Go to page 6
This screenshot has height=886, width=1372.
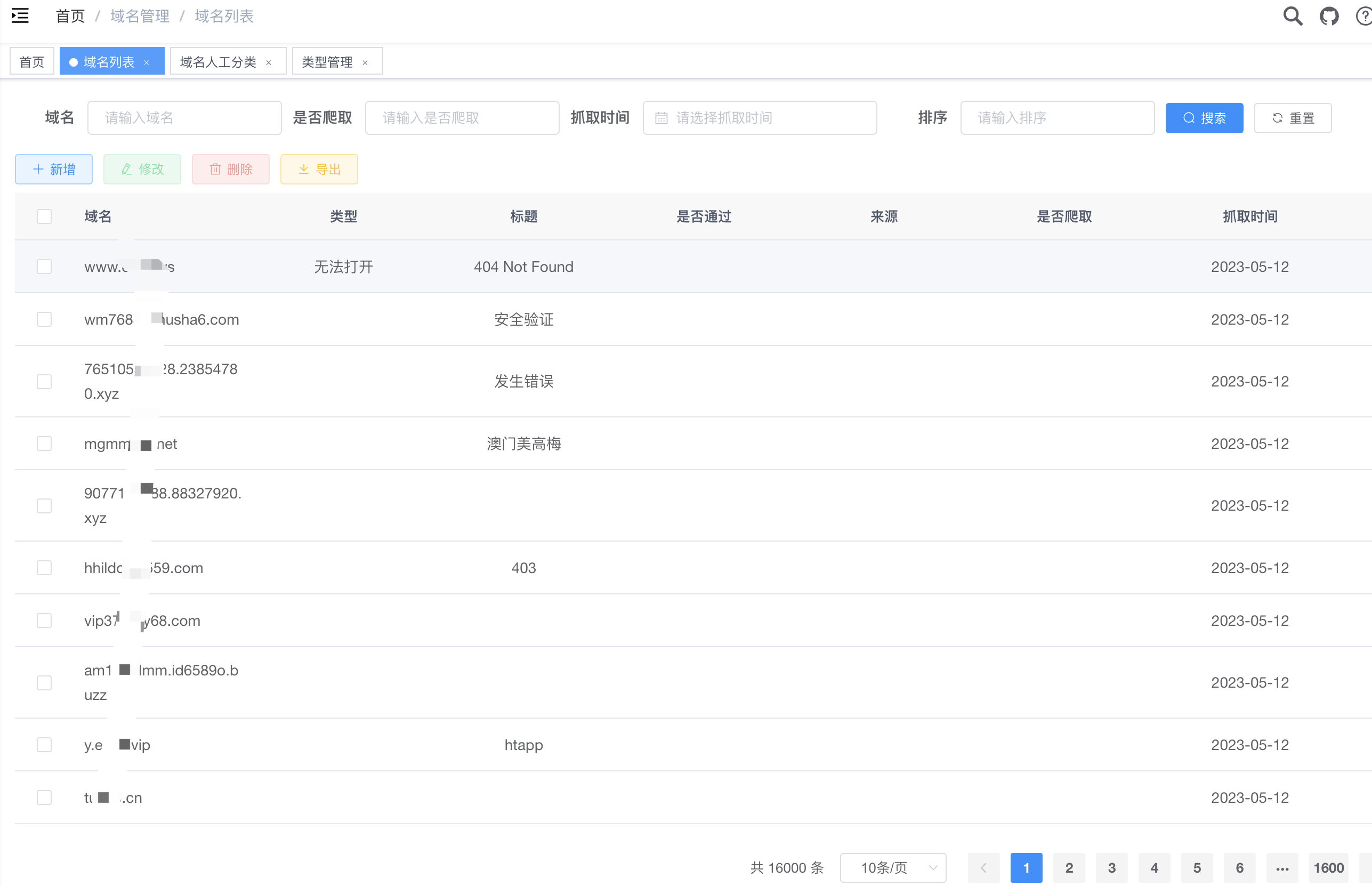(x=1240, y=867)
